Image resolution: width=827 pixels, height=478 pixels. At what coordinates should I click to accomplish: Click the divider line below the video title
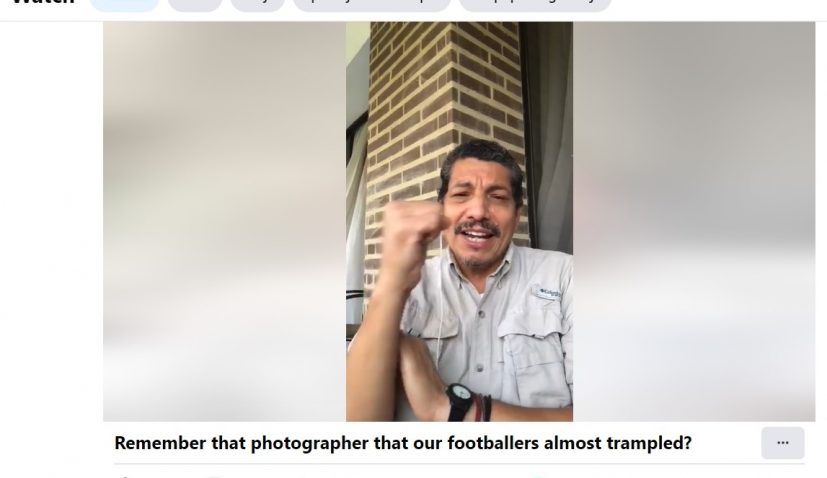(x=459, y=464)
